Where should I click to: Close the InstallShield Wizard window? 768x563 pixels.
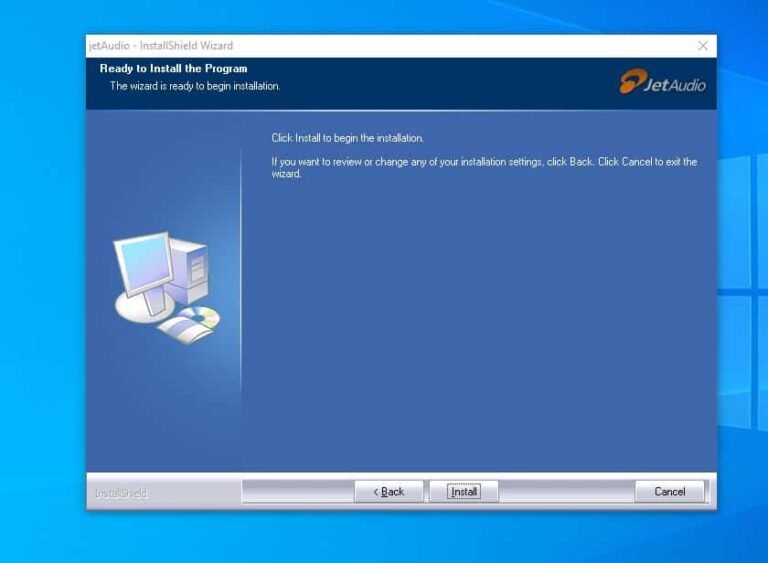[x=702, y=46]
